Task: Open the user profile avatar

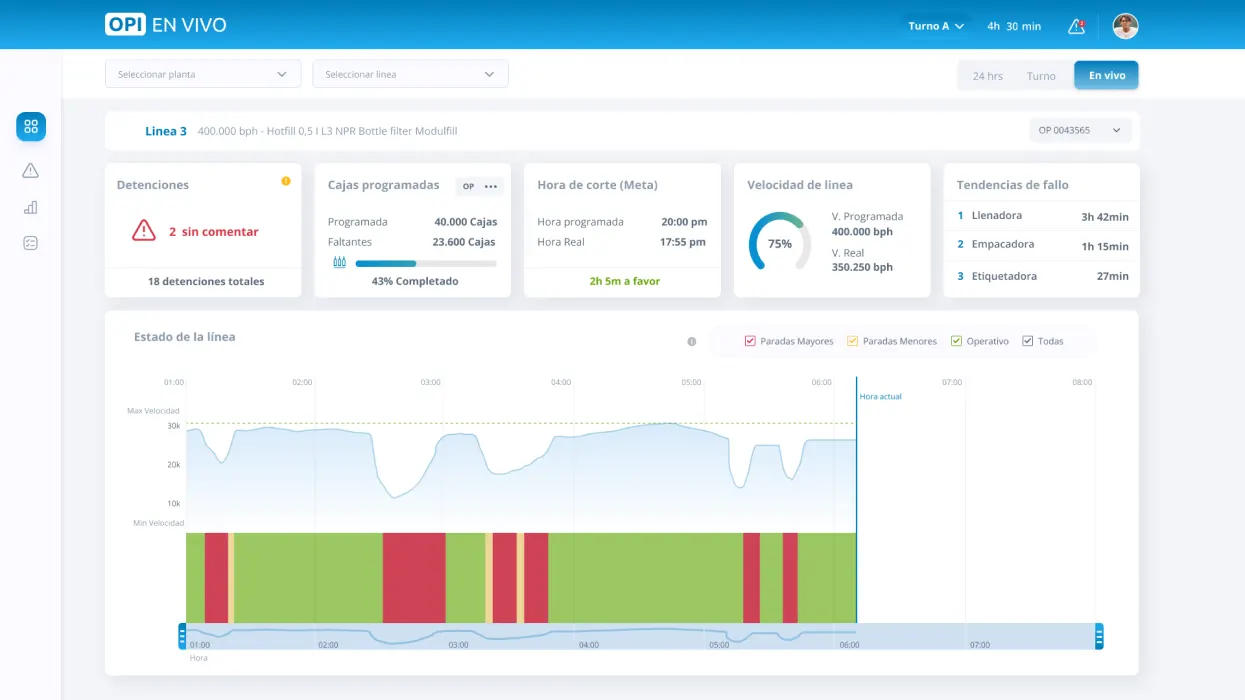Action: tap(1125, 26)
